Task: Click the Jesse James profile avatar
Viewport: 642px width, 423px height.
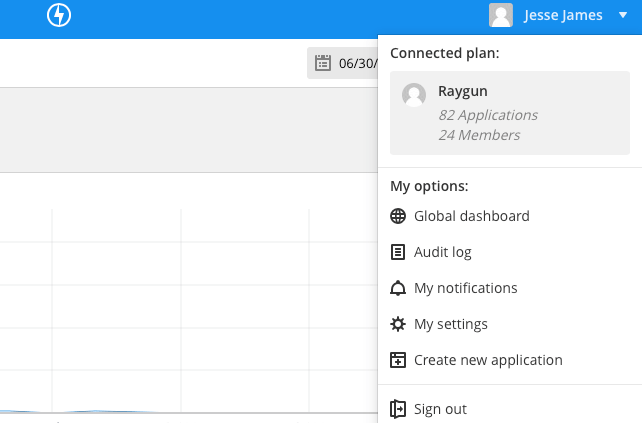Action: [501, 15]
